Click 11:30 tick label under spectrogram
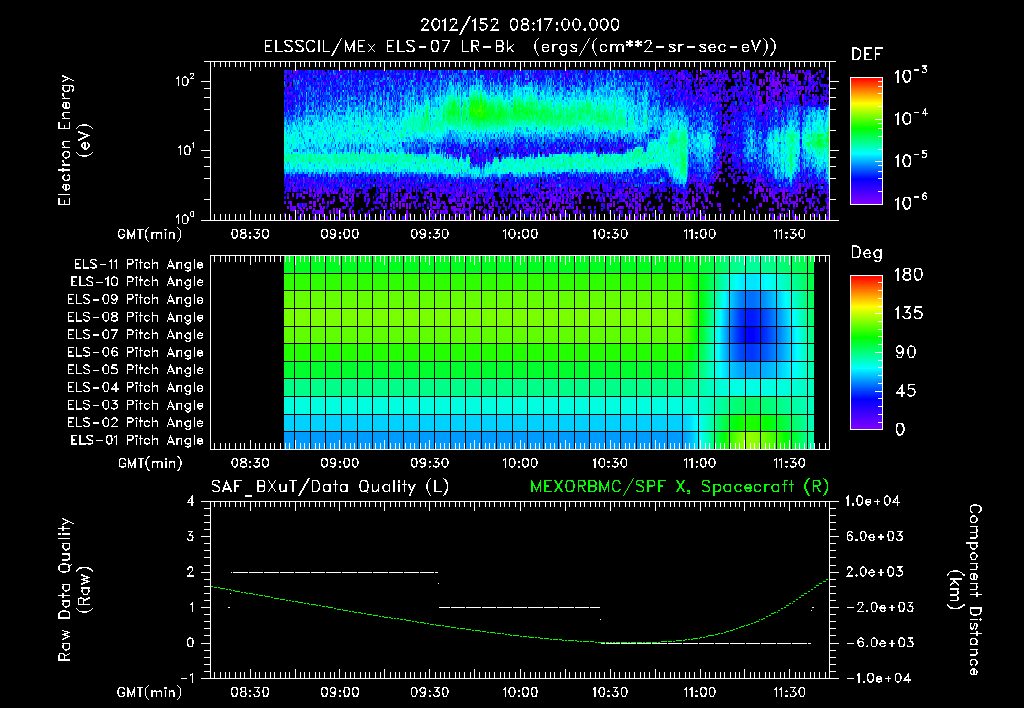 pos(789,234)
